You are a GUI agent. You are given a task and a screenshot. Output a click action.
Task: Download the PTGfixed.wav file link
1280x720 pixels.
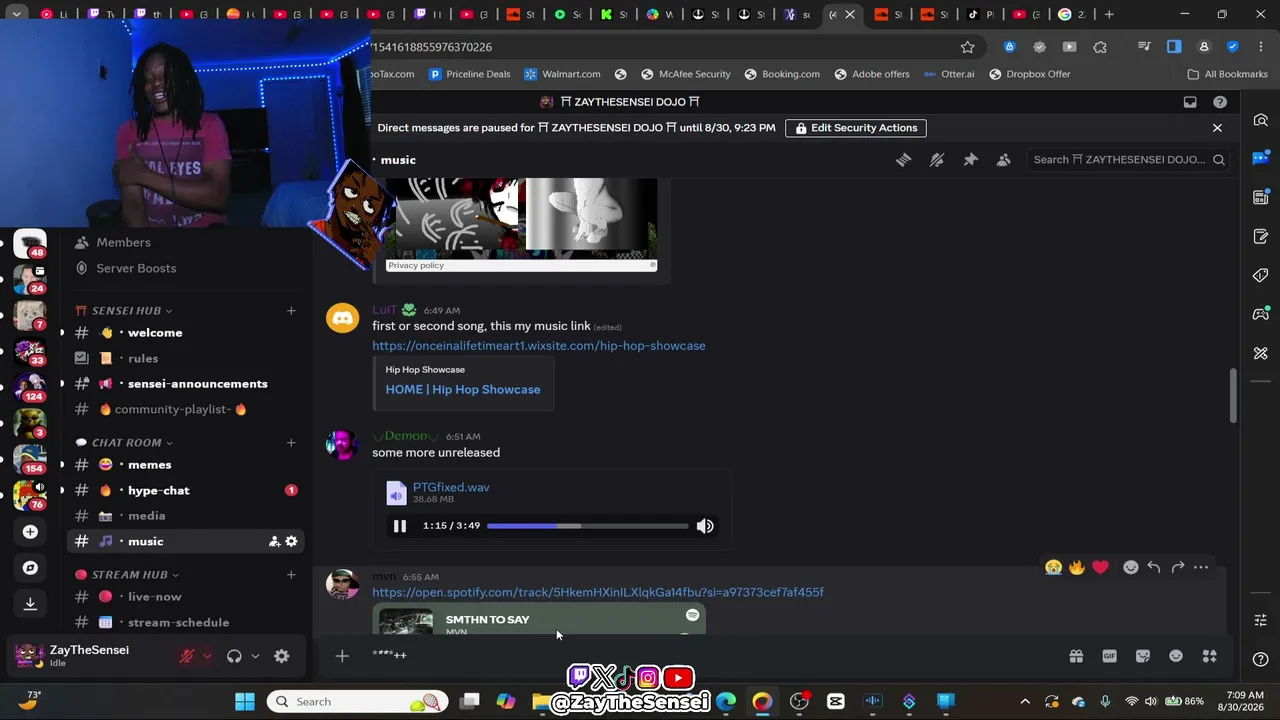point(451,487)
